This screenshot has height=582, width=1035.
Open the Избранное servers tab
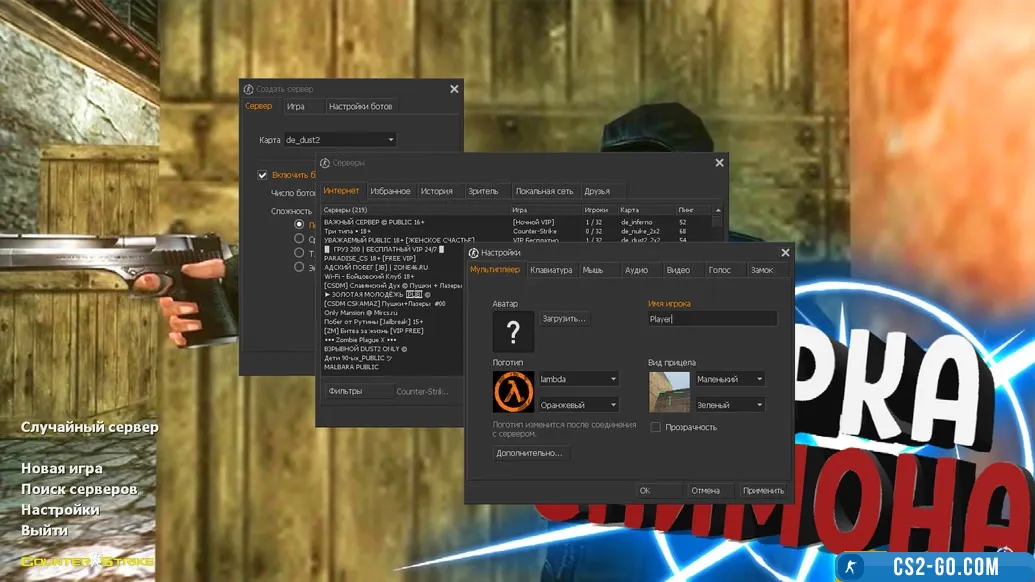pyautogui.click(x=390, y=191)
